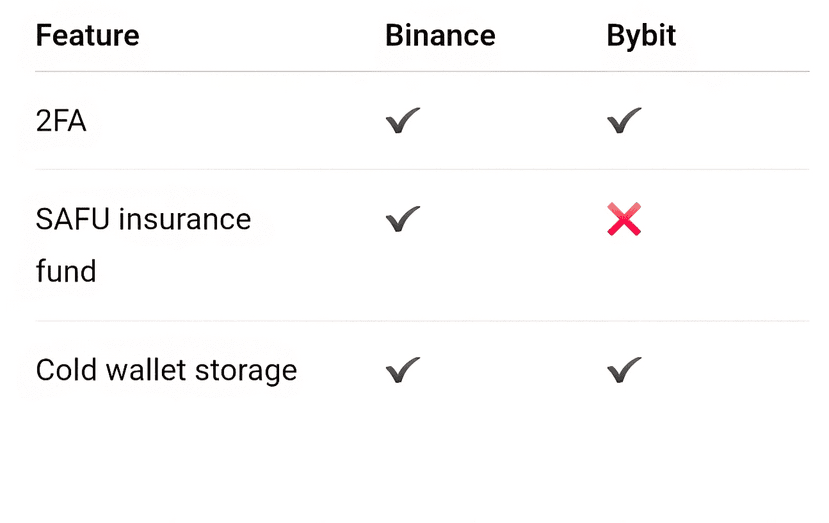Click the word Cold
The width and height of the screenshot is (829, 523).
[x=62, y=371]
